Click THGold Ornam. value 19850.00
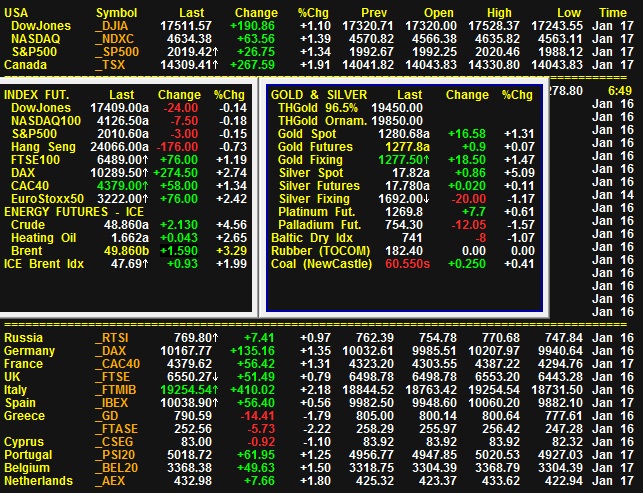643x493 pixels. pyautogui.click(x=397, y=121)
